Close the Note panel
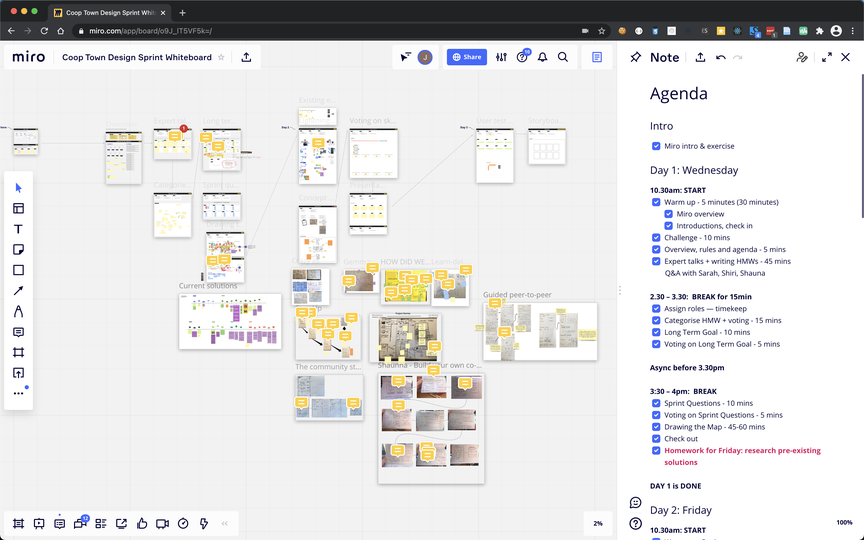This screenshot has width=864, height=540. pyautogui.click(x=845, y=57)
